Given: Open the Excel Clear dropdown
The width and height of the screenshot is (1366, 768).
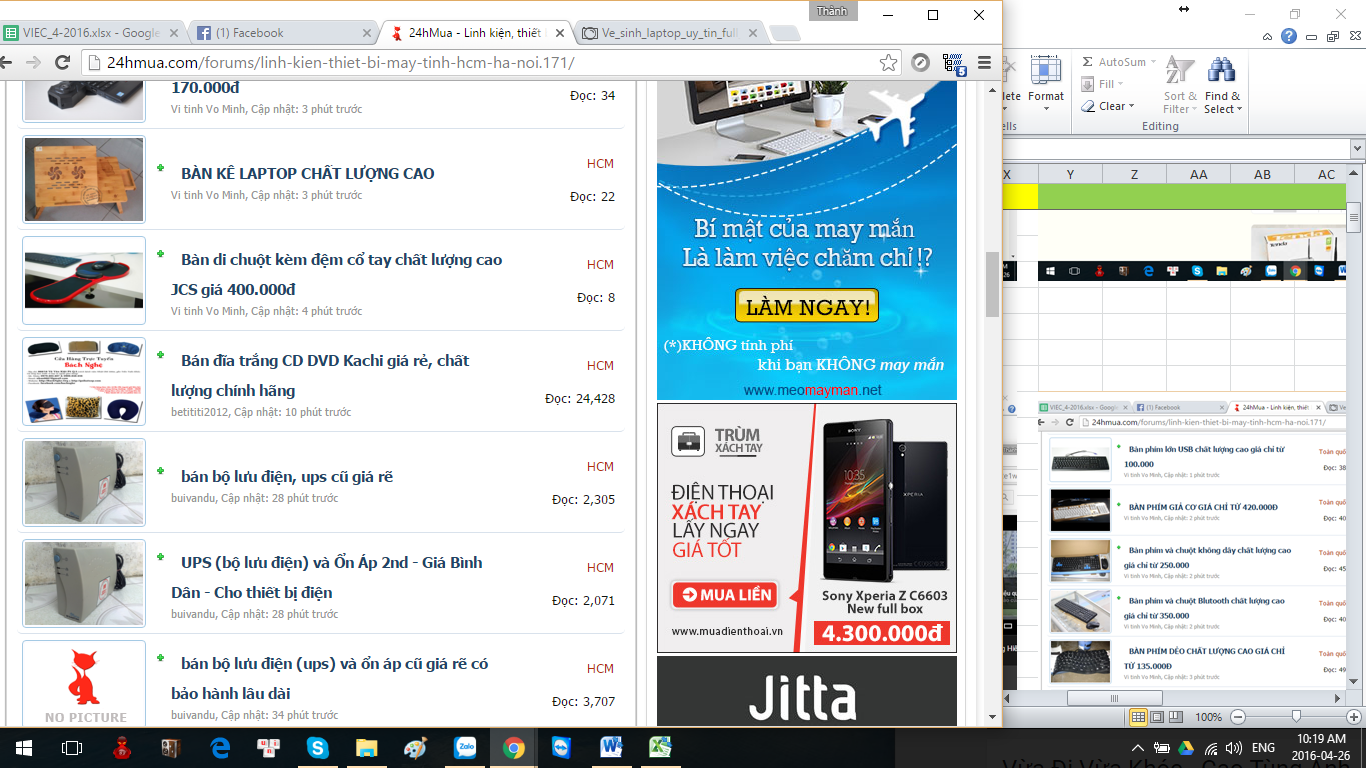Looking at the screenshot, I should (1108, 106).
